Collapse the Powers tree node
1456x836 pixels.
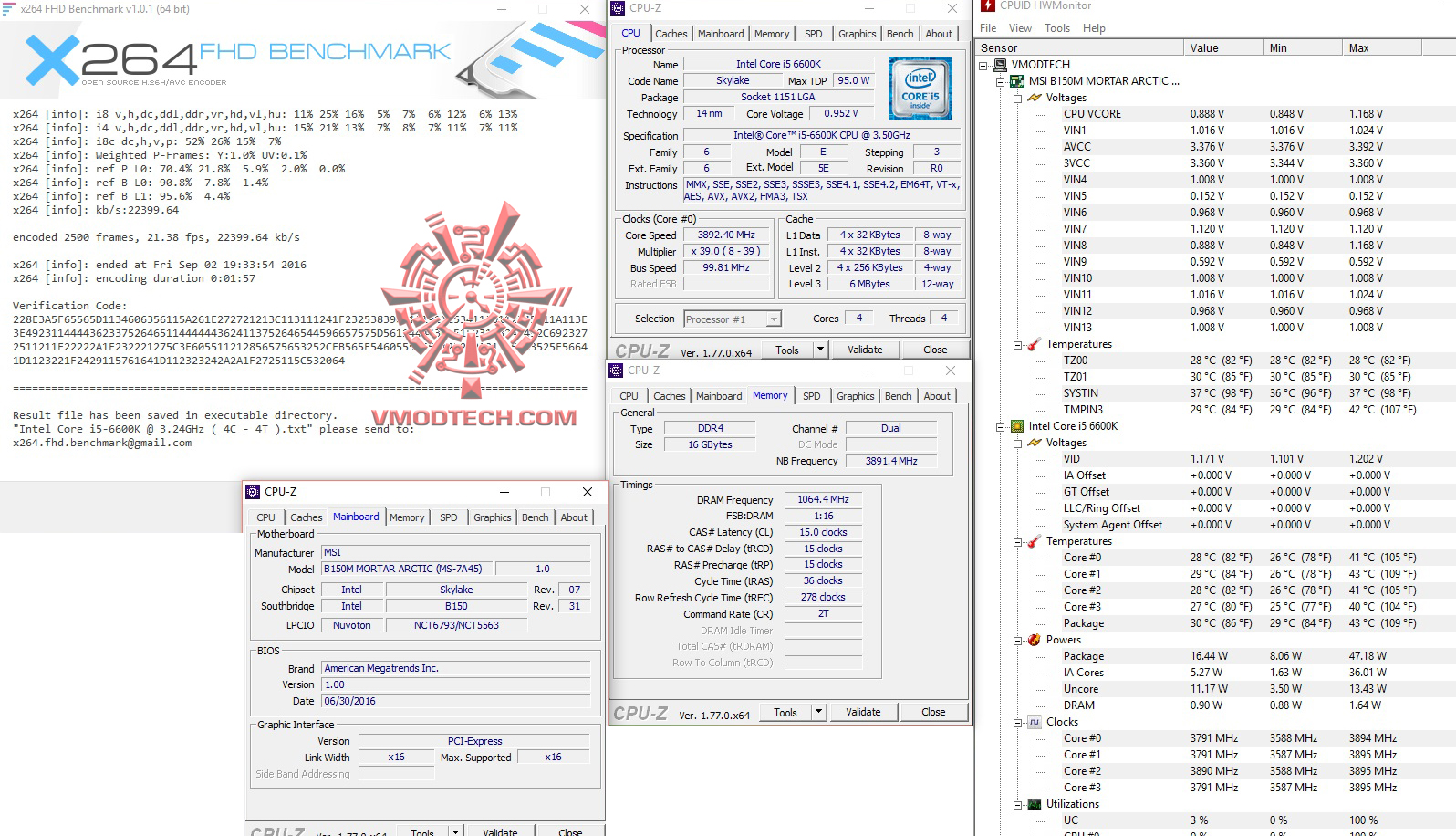point(1017,640)
